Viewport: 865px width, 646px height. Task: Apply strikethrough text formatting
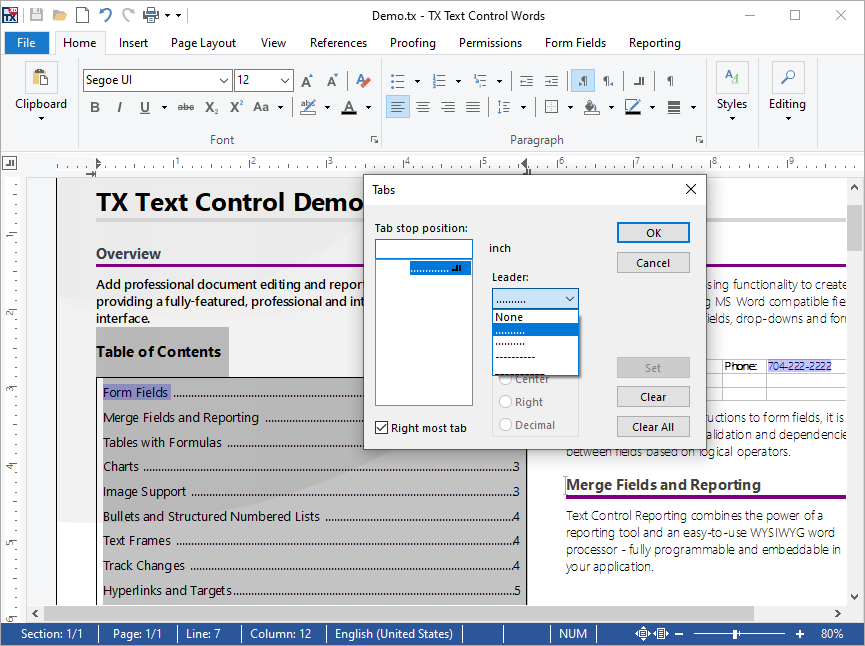(x=185, y=107)
